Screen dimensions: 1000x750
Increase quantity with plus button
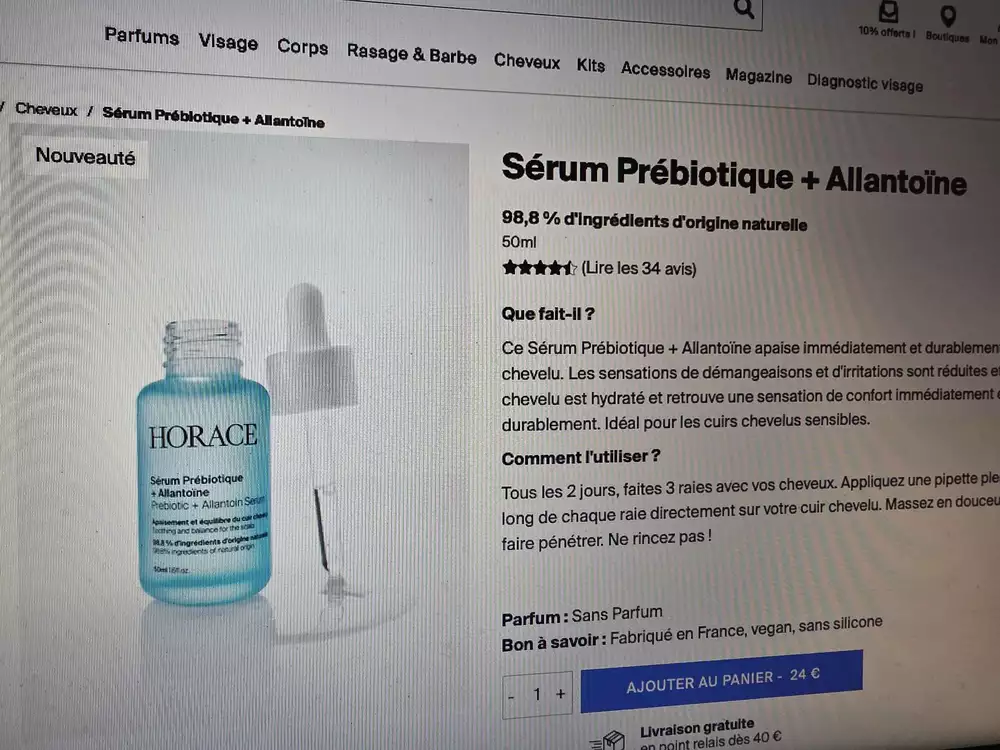560,694
